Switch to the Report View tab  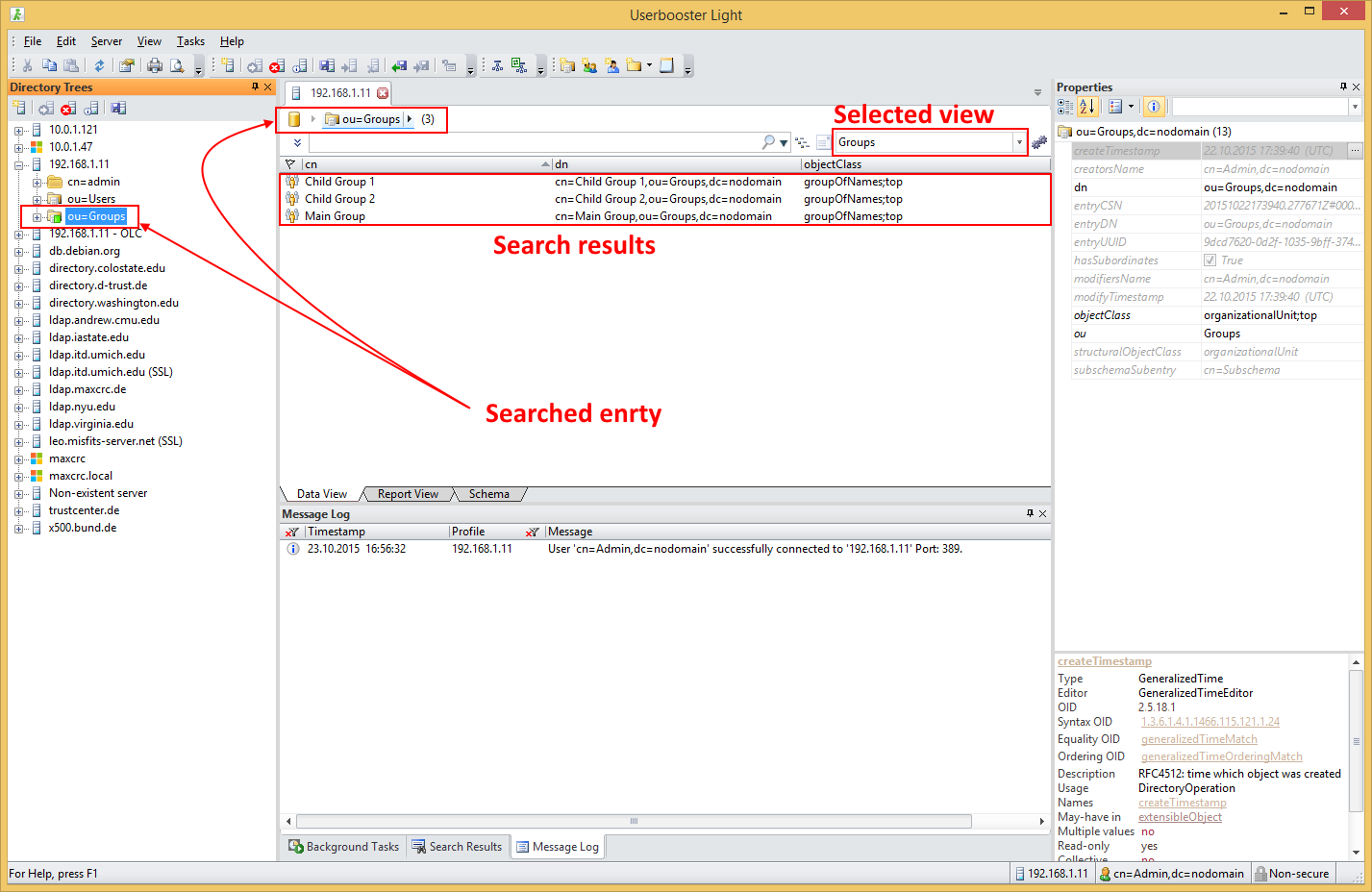click(x=408, y=494)
